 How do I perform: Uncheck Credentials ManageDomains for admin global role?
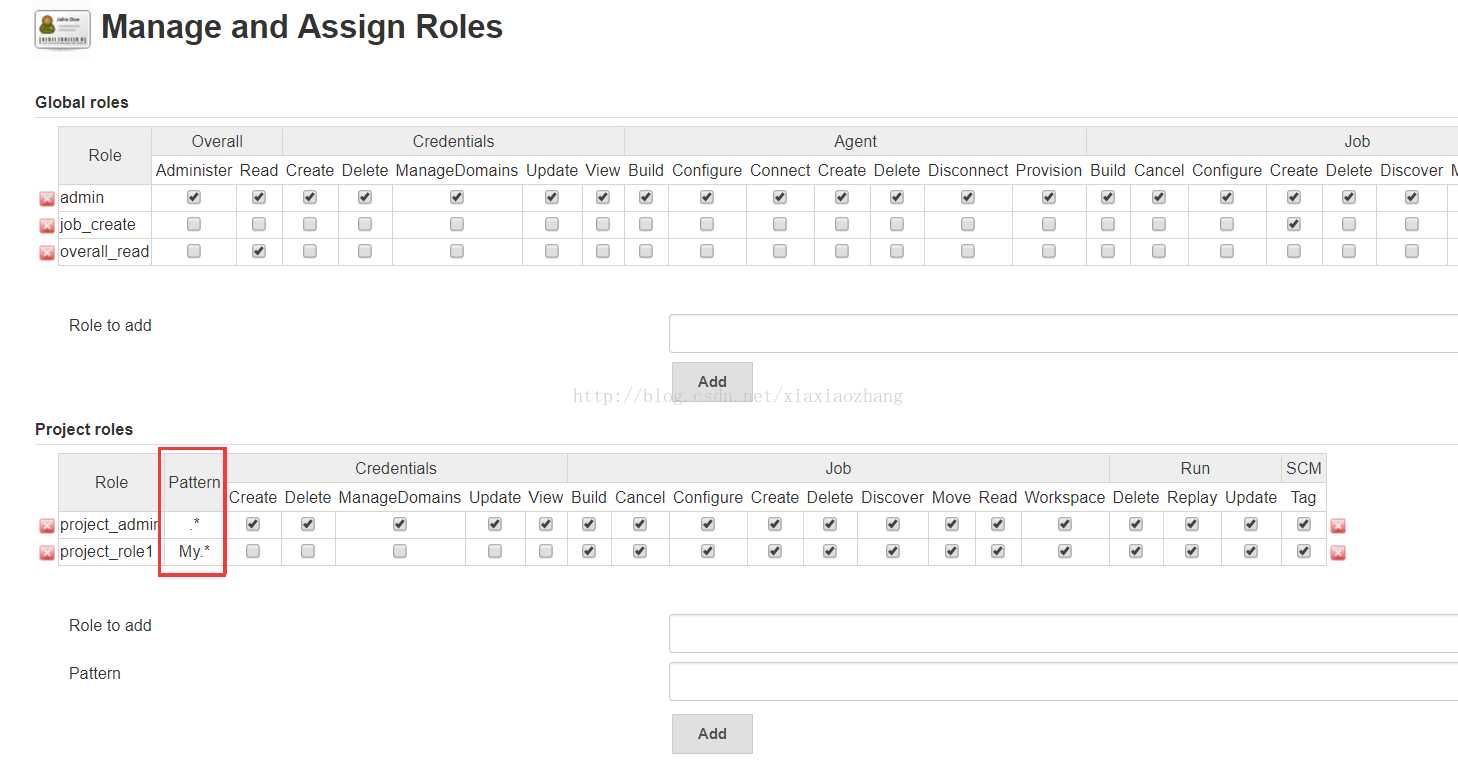pos(457,197)
